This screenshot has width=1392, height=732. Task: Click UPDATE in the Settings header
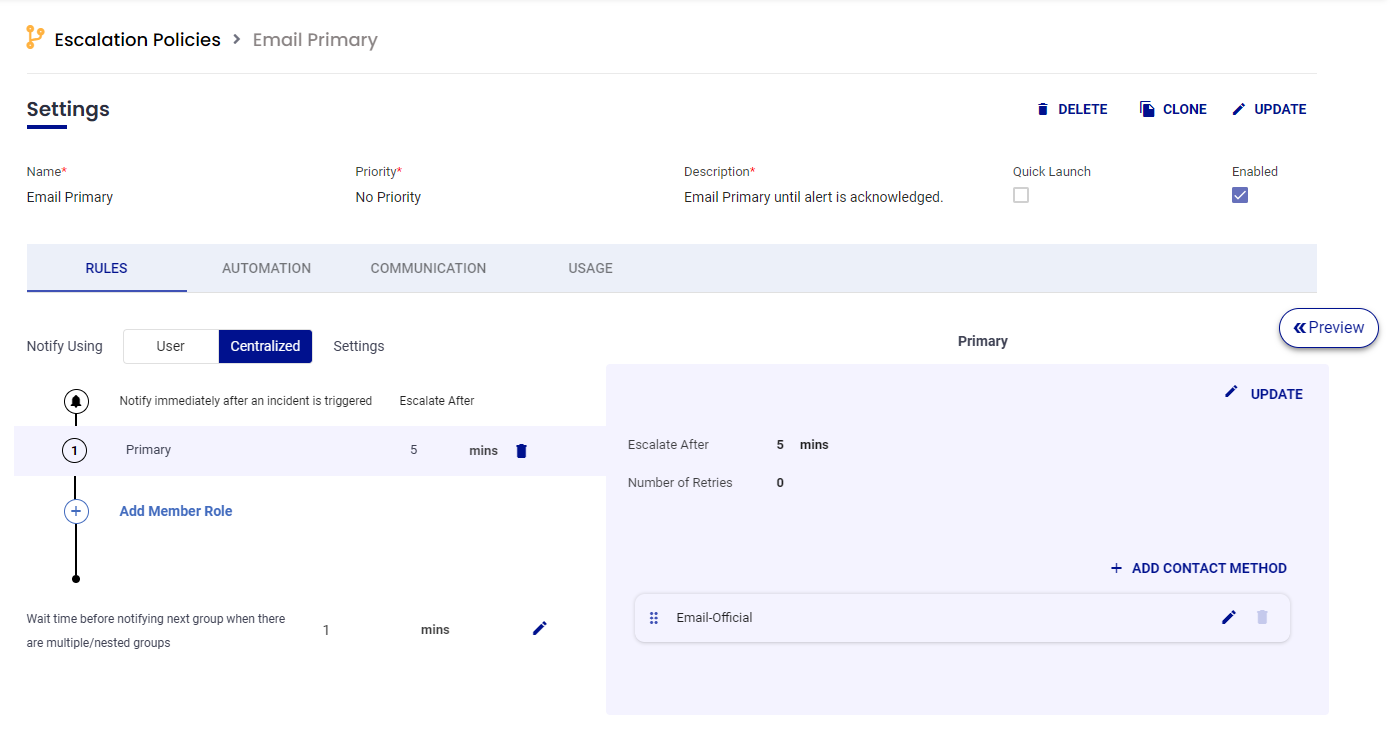click(x=1269, y=109)
